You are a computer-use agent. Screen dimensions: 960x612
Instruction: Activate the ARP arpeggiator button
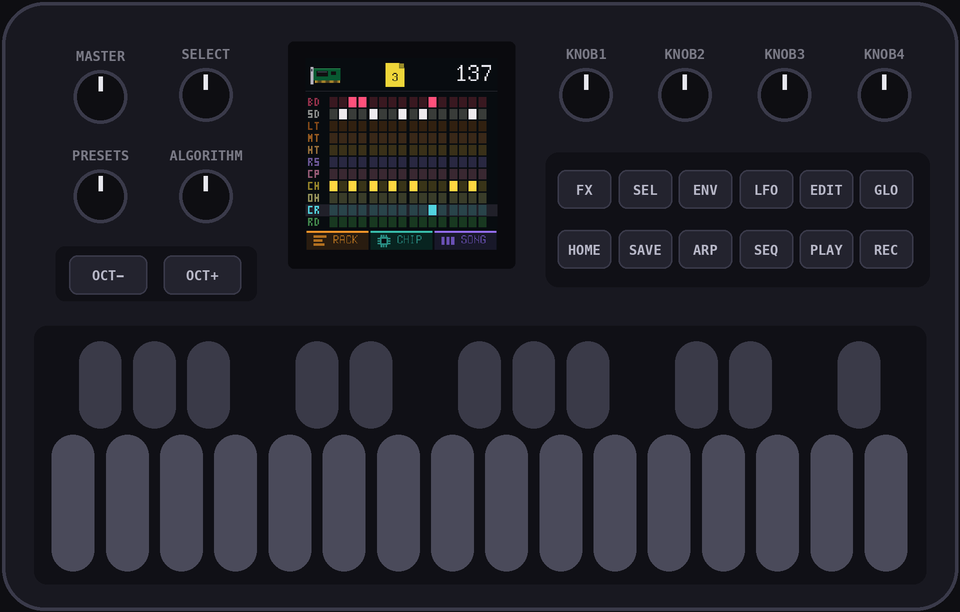coord(705,250)
